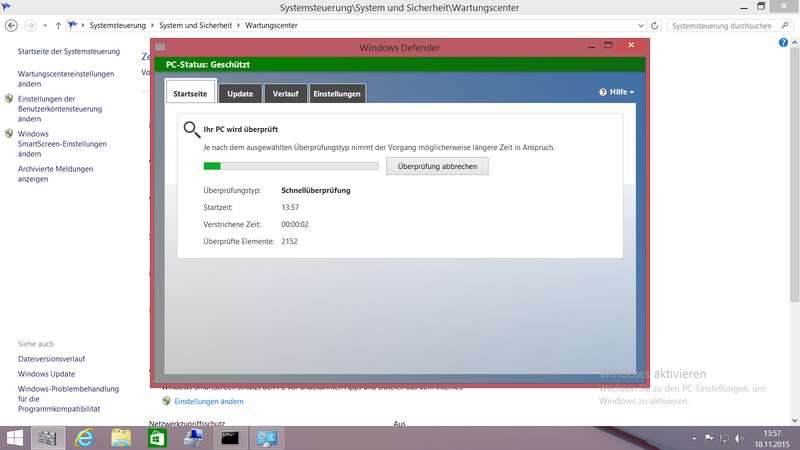The height and width of the screenshot is (450, 800).
Task: Launch Internet Explorer from the taskbar
Action: tap(85, 438)
